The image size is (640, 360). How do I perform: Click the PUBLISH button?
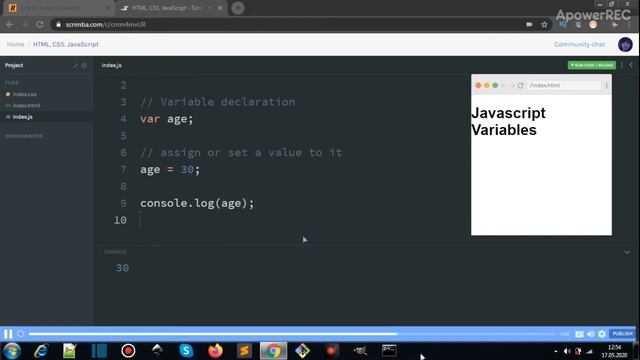622,333
